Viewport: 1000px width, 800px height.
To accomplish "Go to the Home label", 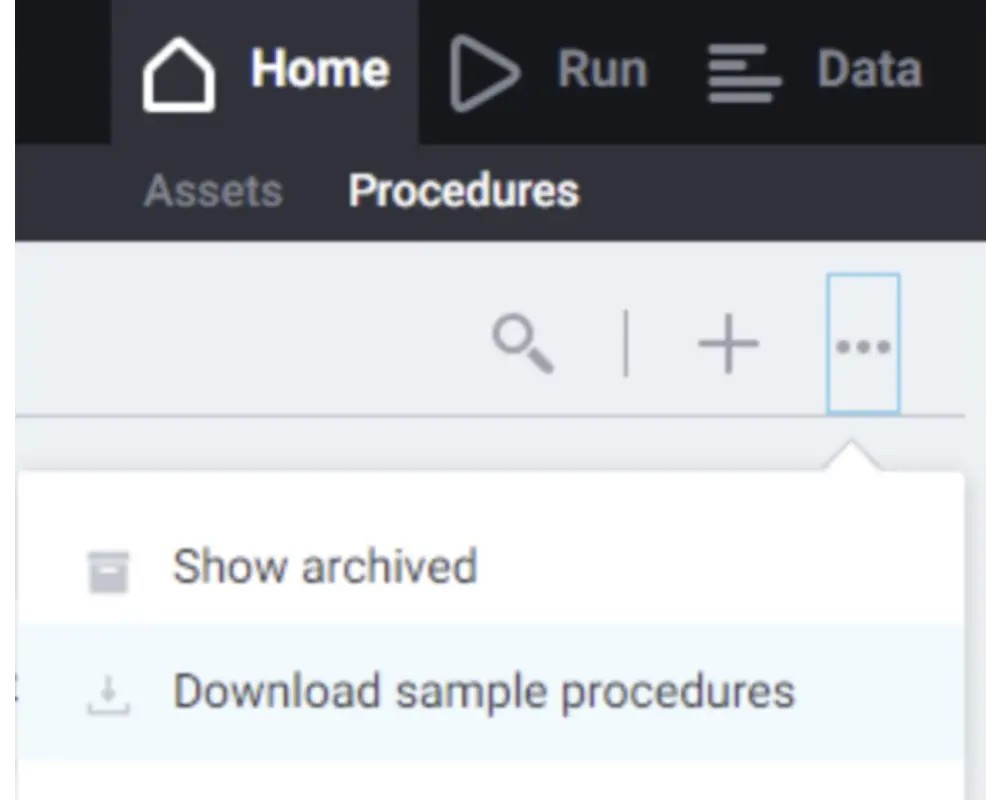I will (x=320, y=70).
